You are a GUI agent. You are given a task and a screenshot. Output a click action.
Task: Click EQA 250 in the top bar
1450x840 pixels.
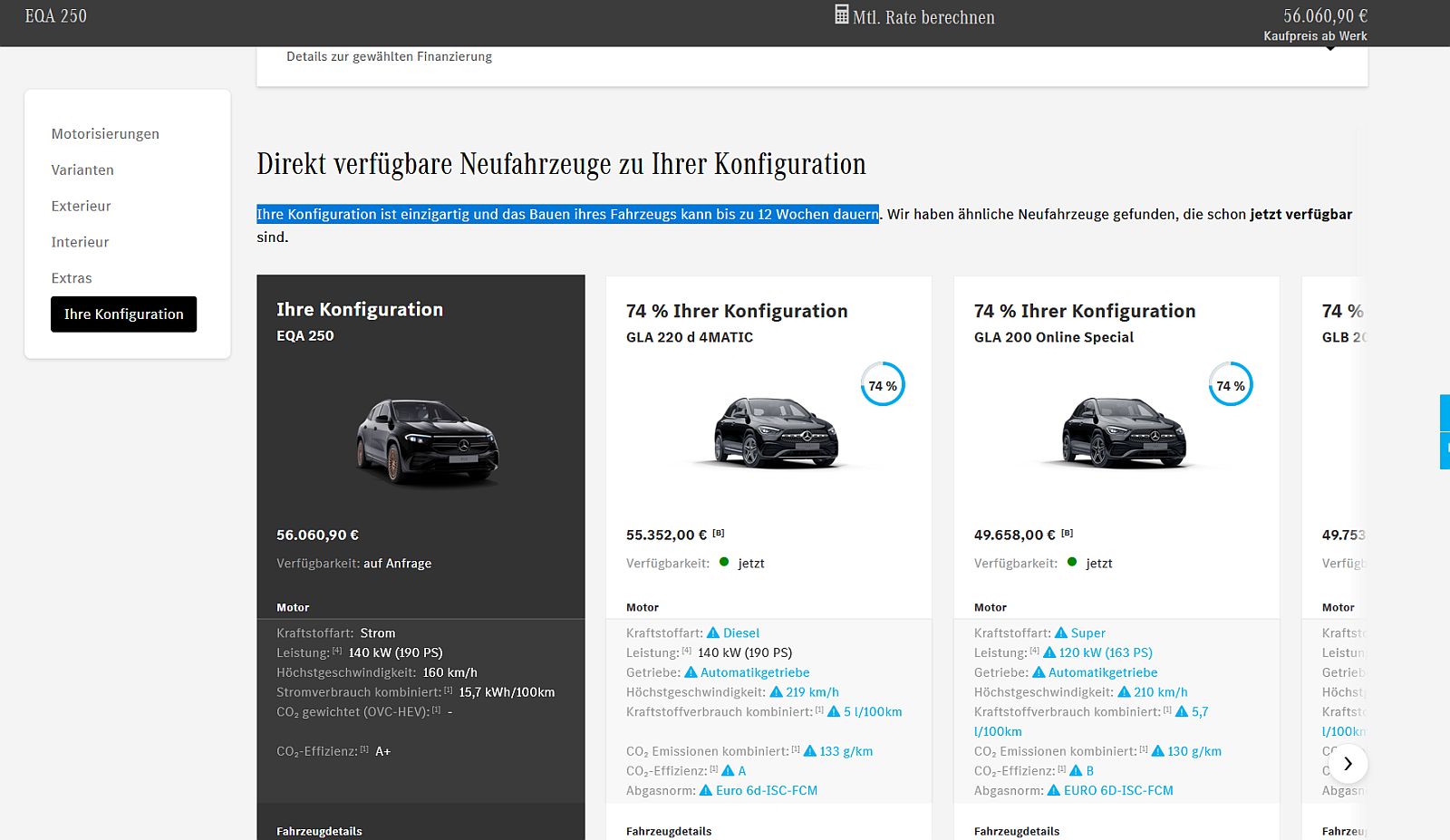[x=56, y=16]
